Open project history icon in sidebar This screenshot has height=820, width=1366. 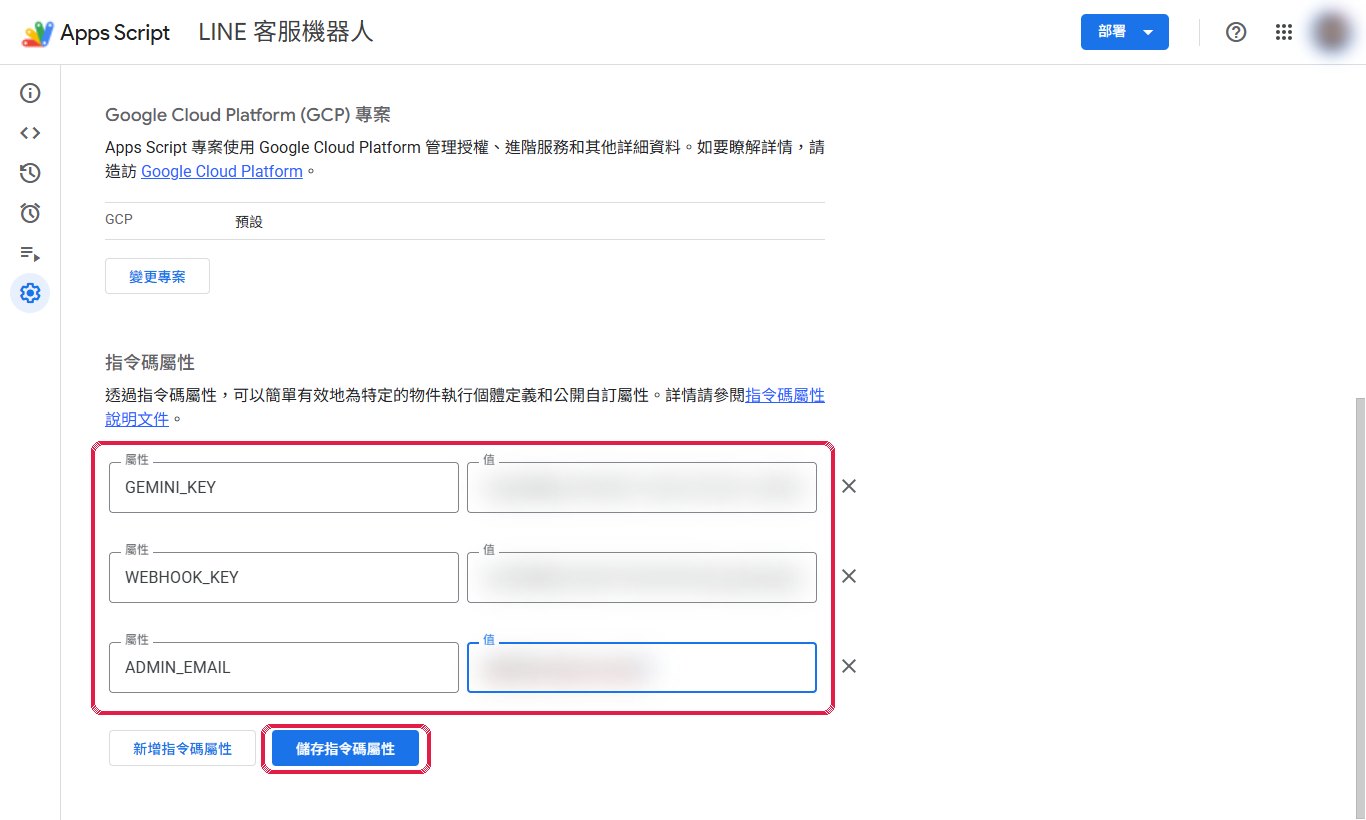pyautogui.click(x=30, y=173)
